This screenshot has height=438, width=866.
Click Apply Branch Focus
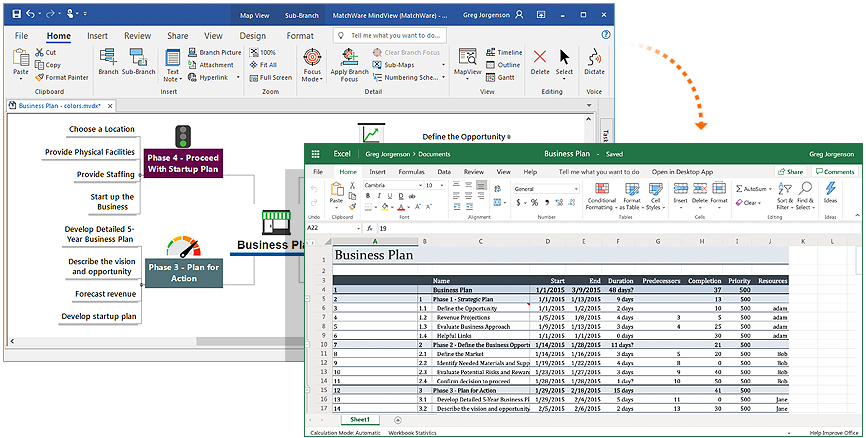(x=349, y=65)
